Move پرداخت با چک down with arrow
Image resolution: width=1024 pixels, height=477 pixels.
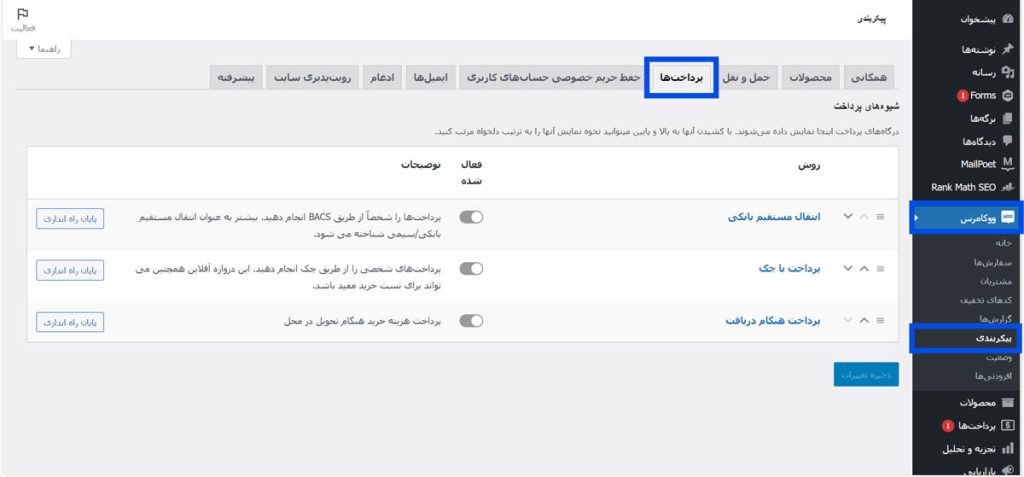[848, 269]
